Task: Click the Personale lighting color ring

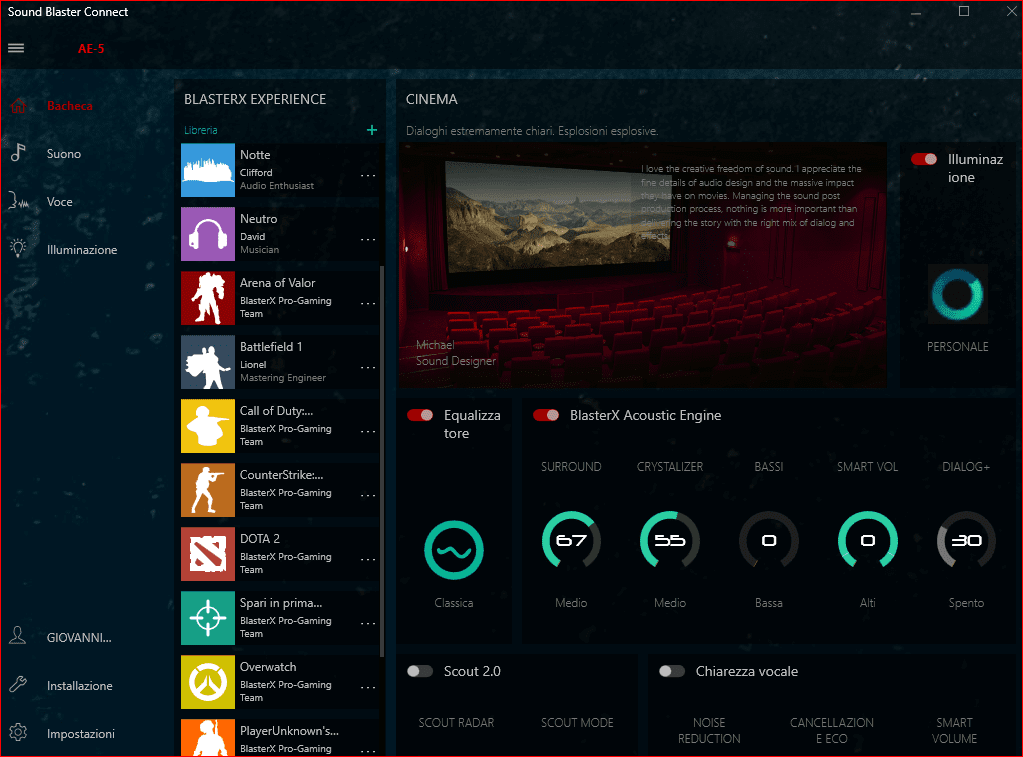Action: click(957, 294)
